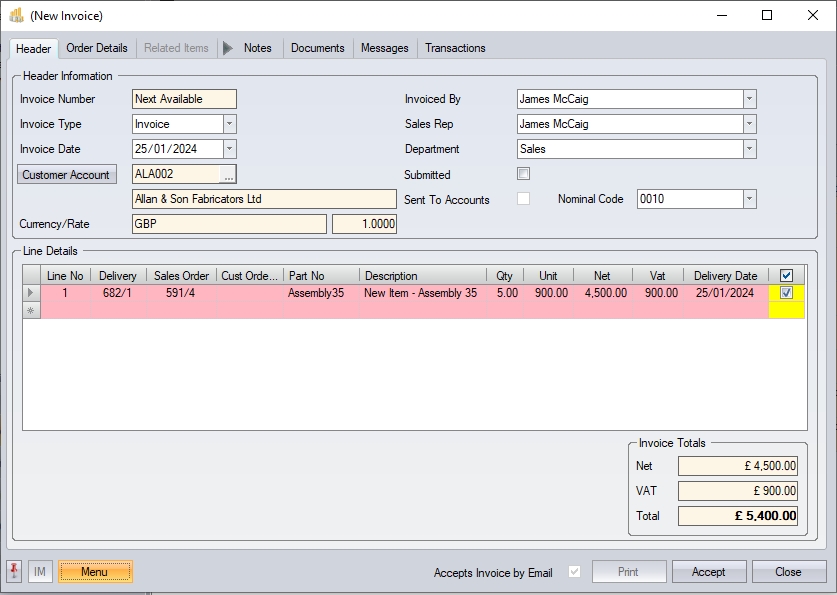
Task: Toggle the select-all checkbox in grid header
Action: click(786, 276)
